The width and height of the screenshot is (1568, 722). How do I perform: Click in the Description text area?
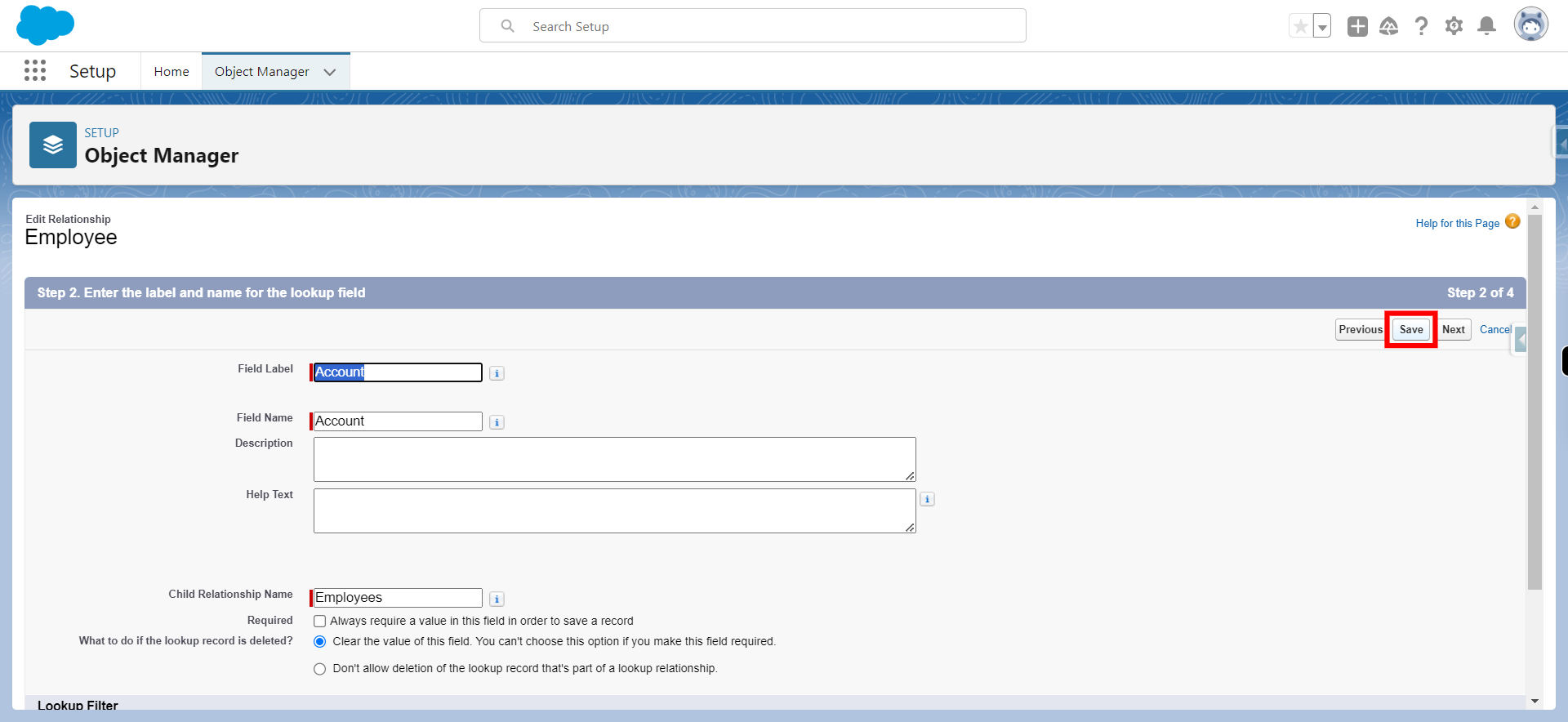[x=615, y=460]
